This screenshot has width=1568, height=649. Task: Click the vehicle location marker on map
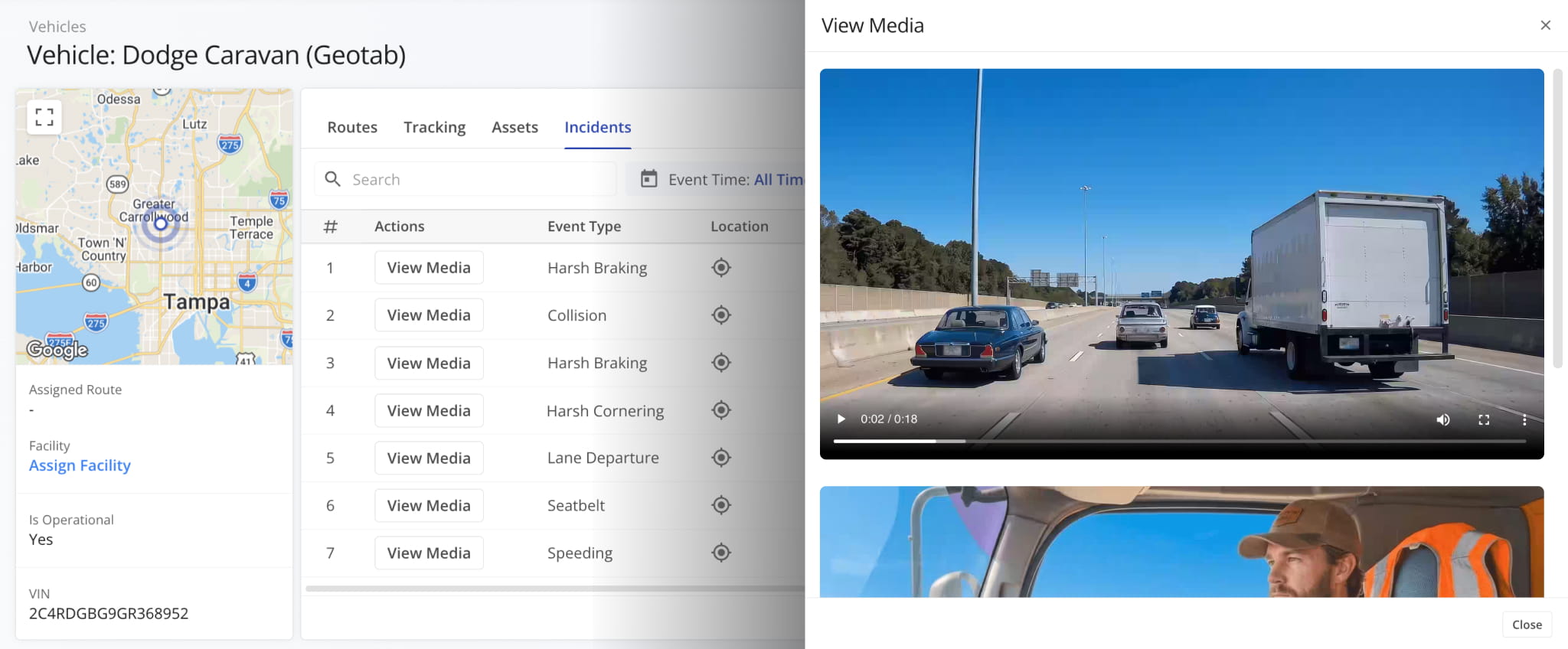(x=161, y=223)
